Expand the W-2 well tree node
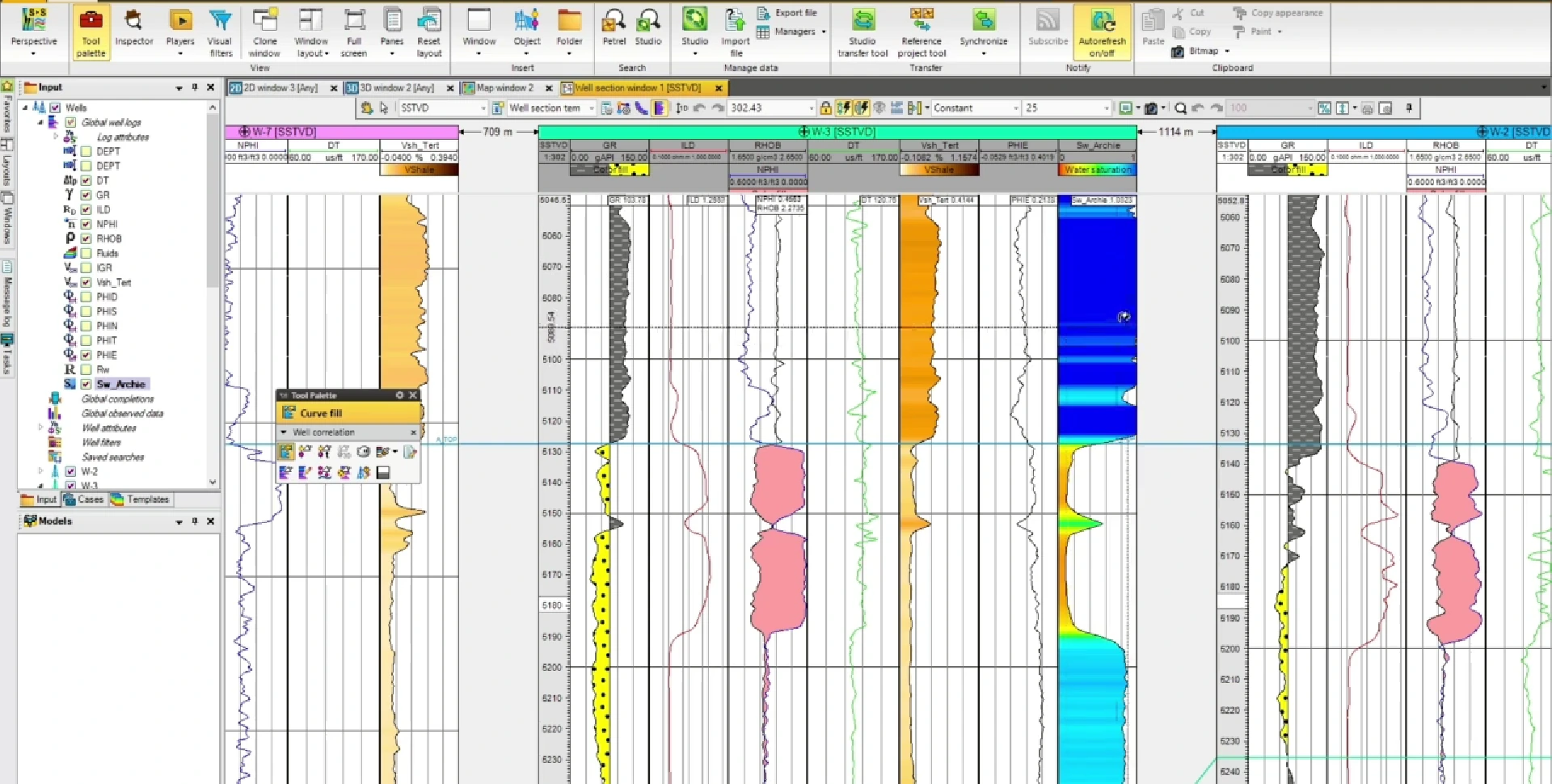 40,471
